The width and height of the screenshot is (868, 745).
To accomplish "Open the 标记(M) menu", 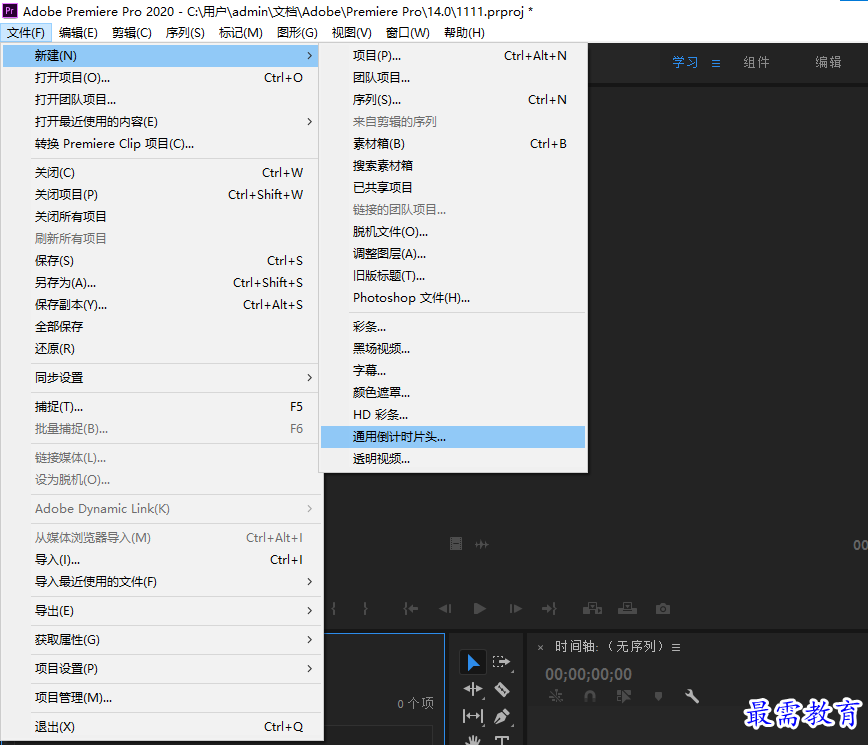I will click(x=241, y=33).
